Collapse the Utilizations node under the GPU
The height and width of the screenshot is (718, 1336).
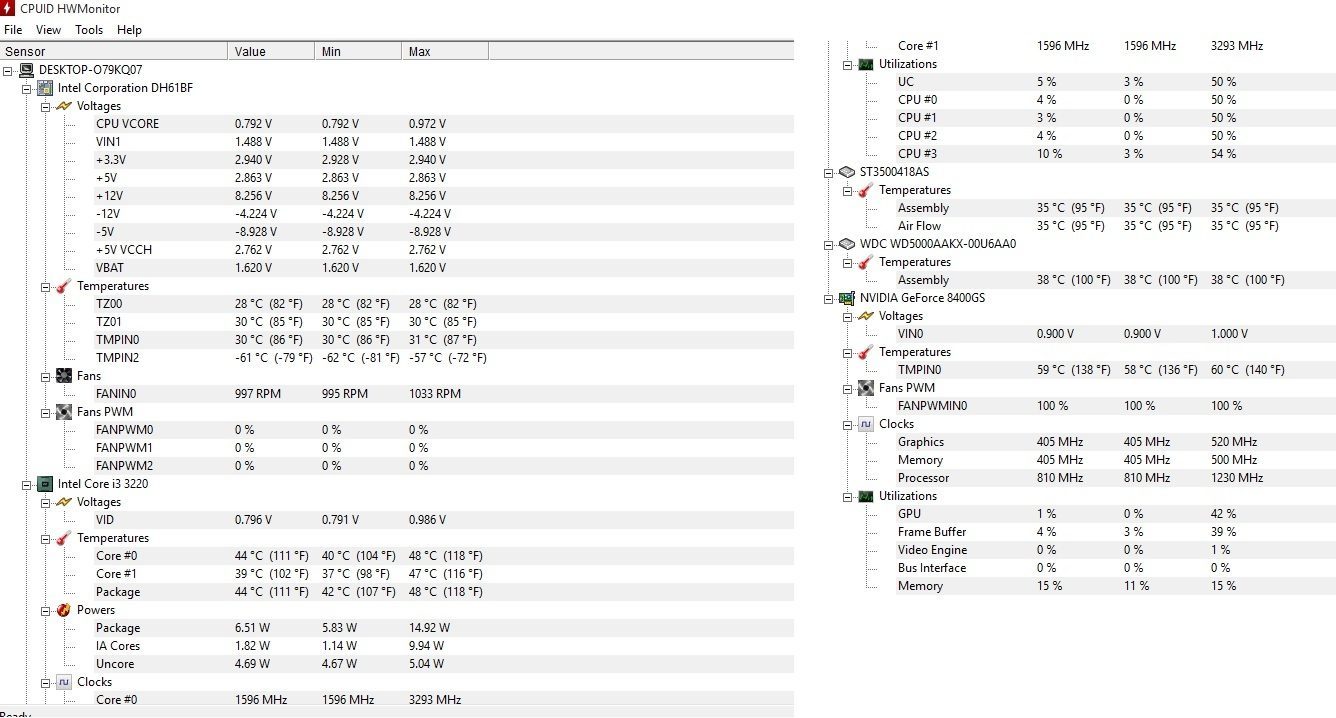click(x=848, y=496)
